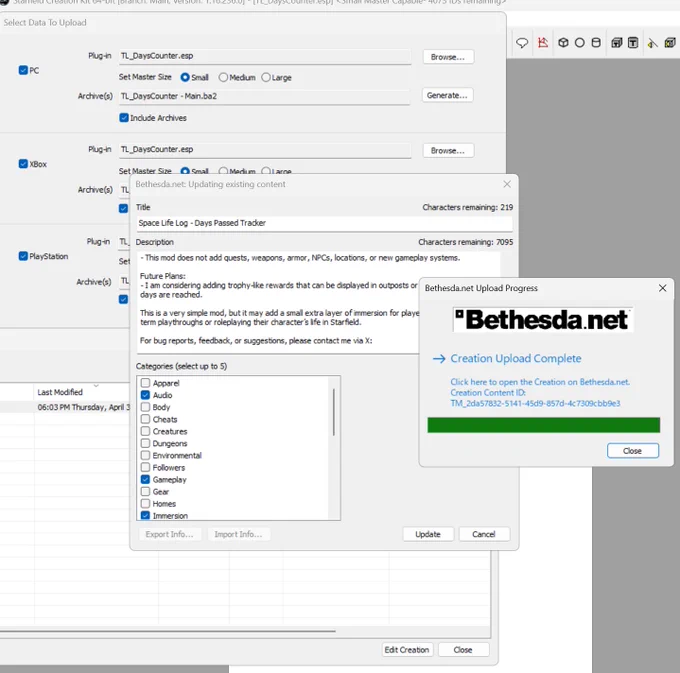Check the Body category
The height and width of the screenshot is (673, 680).
pyautogui.click(x=145, y=407)
